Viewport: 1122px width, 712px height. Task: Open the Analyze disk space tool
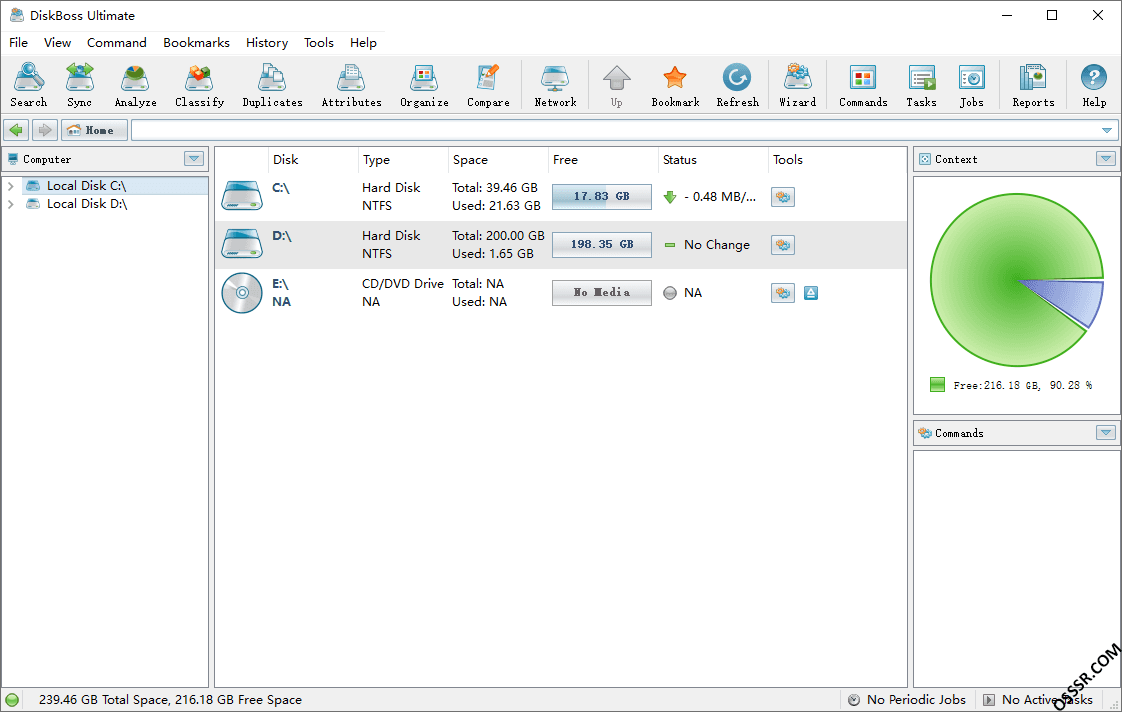135,84
